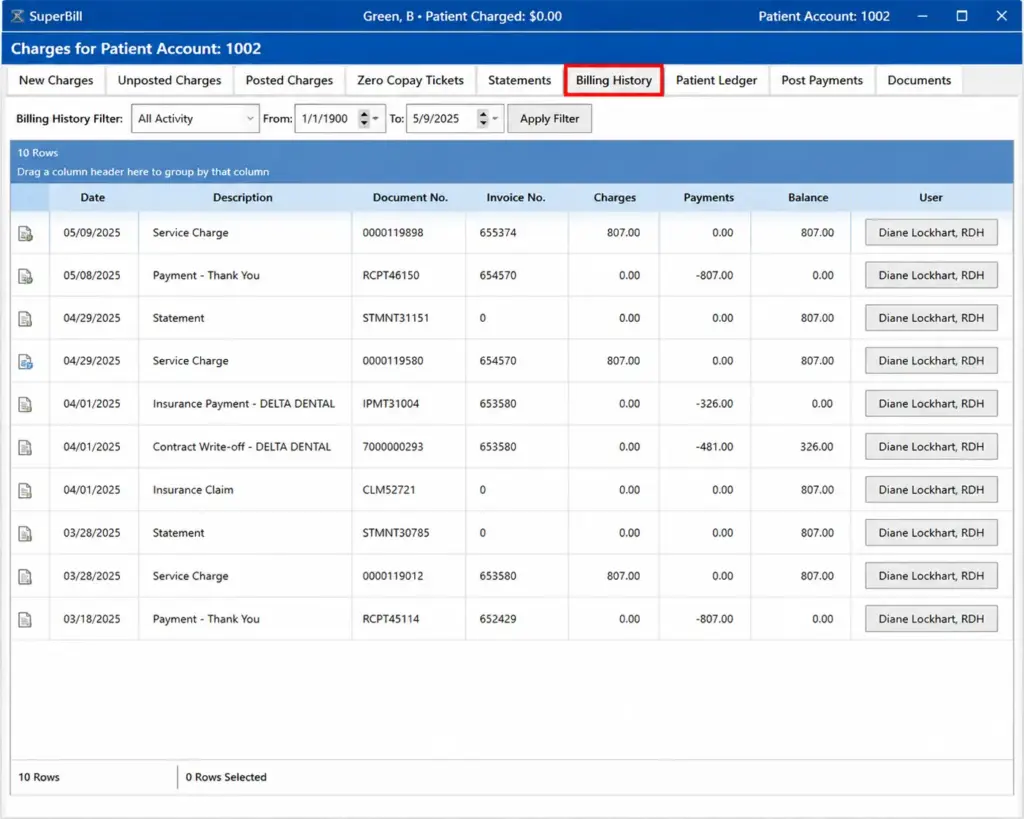Click the Apply Filter button

pos(549,119)
